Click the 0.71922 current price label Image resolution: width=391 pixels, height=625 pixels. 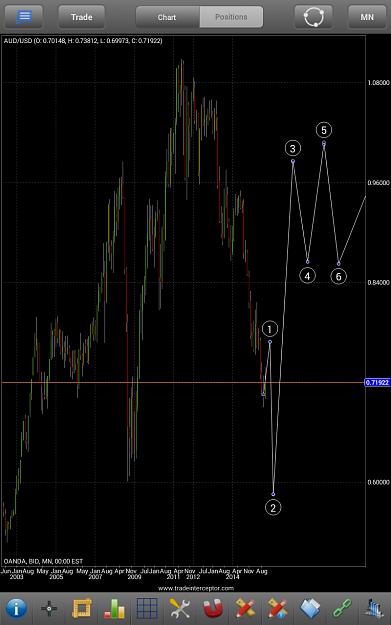pyautogui.click(x=377, y=383)
